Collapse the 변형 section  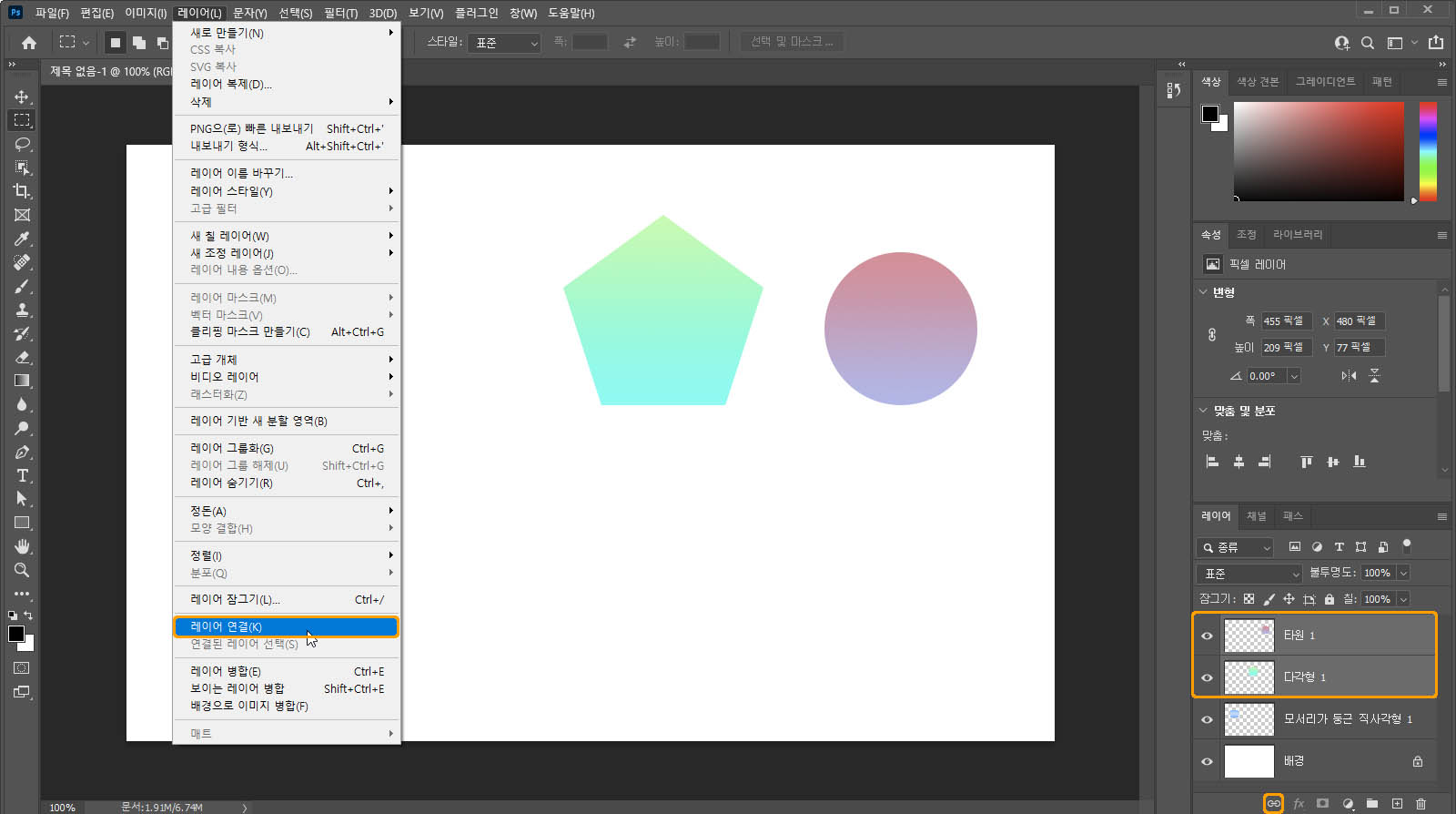pyautogui.click(x=1203, y=292)
